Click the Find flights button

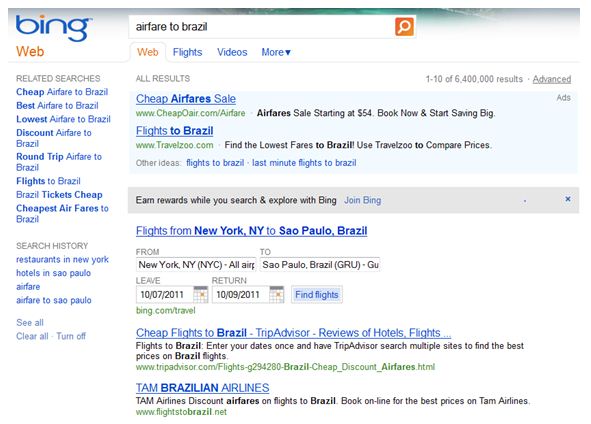pos(317,294)
